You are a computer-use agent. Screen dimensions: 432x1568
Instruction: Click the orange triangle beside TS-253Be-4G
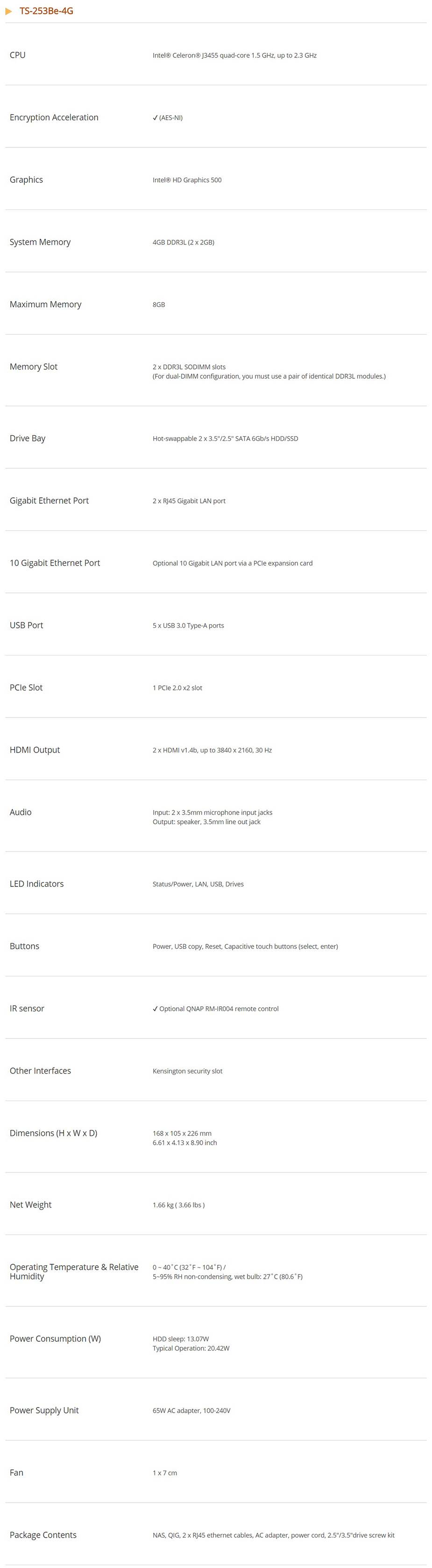click(x=8, y=11)
